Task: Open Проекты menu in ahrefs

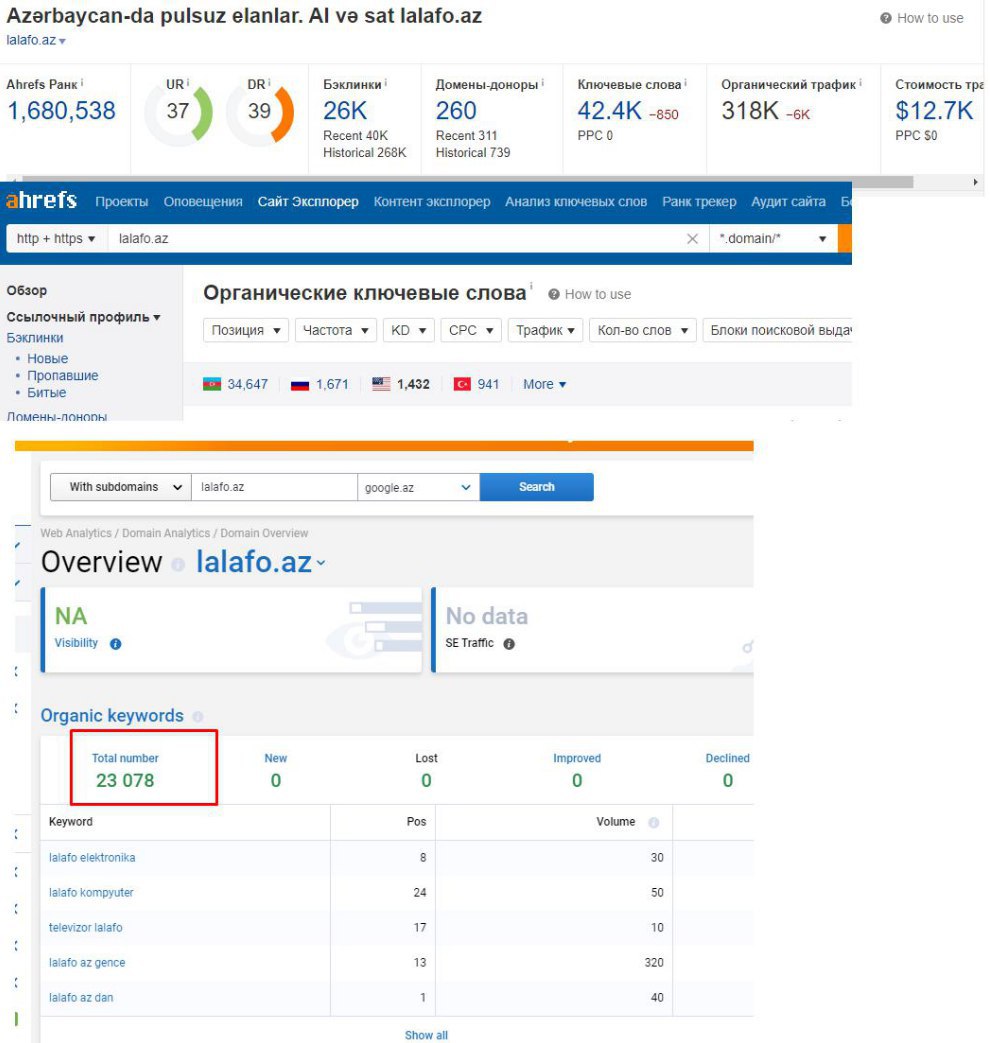Action: pyautogui.click(x=121, y=202)
